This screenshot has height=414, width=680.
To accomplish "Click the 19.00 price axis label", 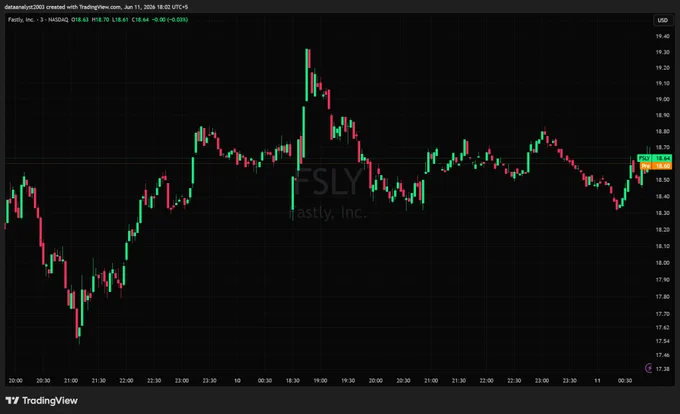I will point(662,99).
